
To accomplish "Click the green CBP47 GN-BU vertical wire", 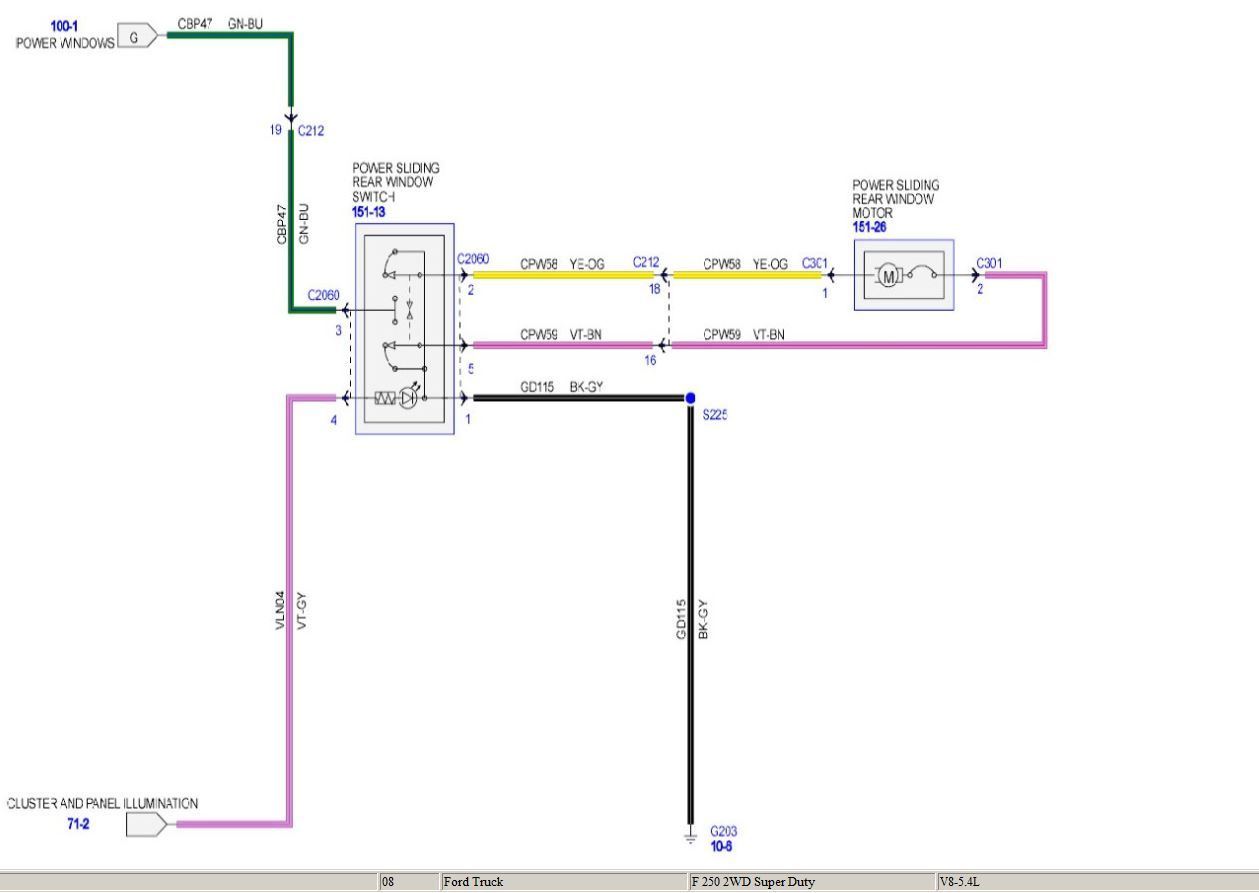I will coord(291,220).
